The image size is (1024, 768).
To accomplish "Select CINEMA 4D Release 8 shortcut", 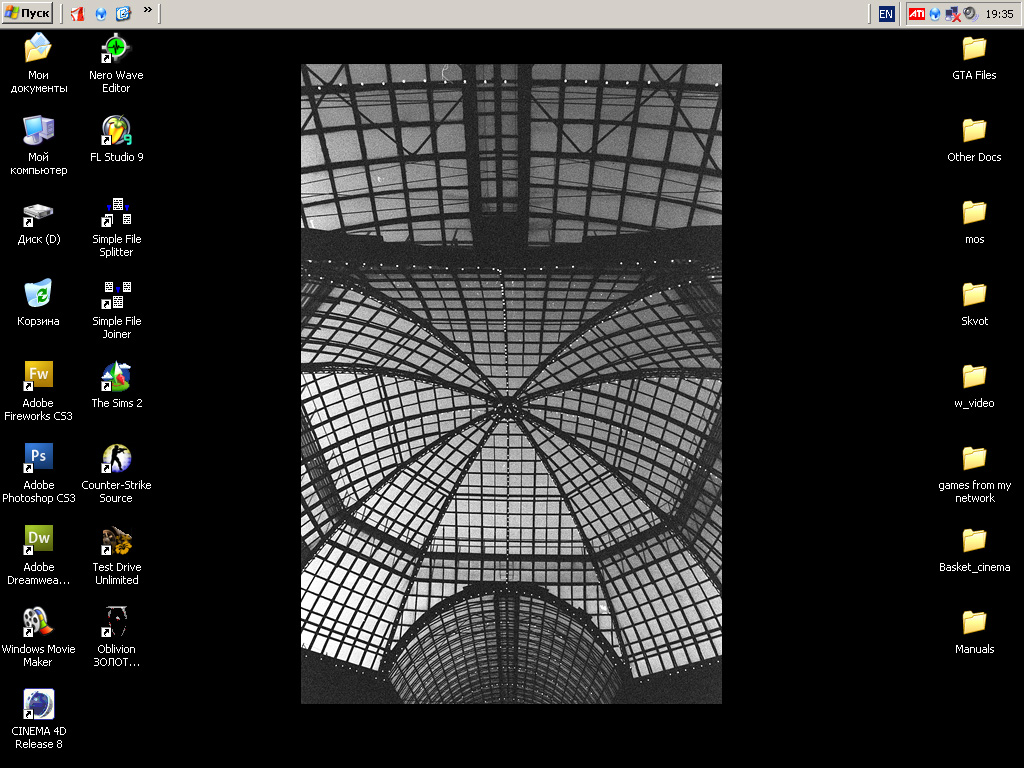I will click(38, 718).
